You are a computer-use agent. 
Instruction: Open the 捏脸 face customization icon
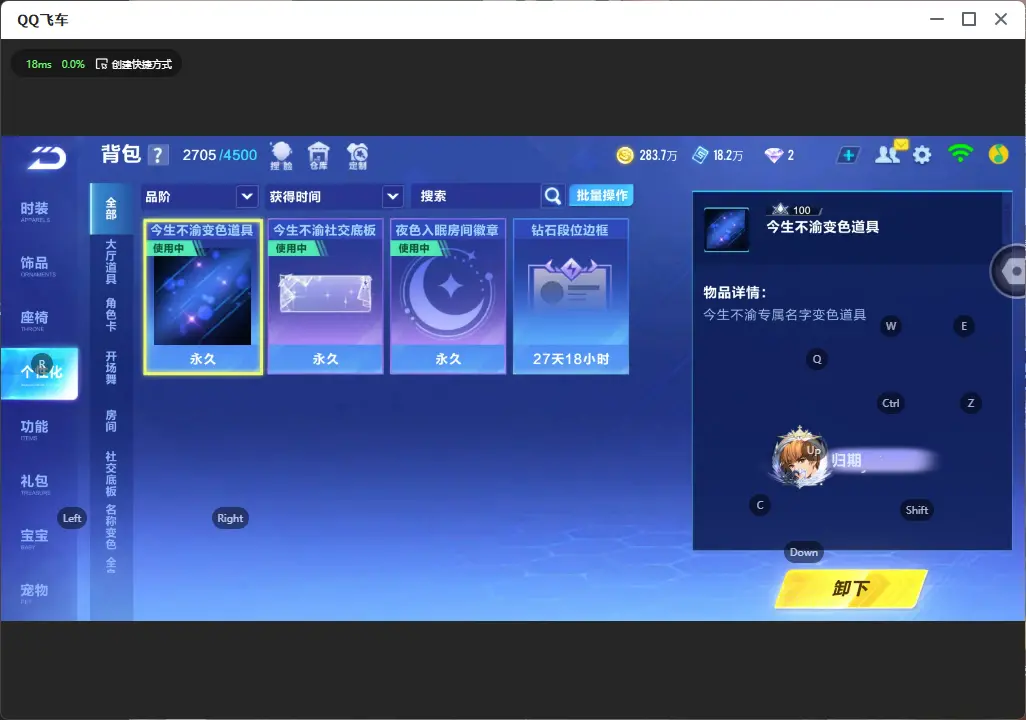[x=281, y=156]
